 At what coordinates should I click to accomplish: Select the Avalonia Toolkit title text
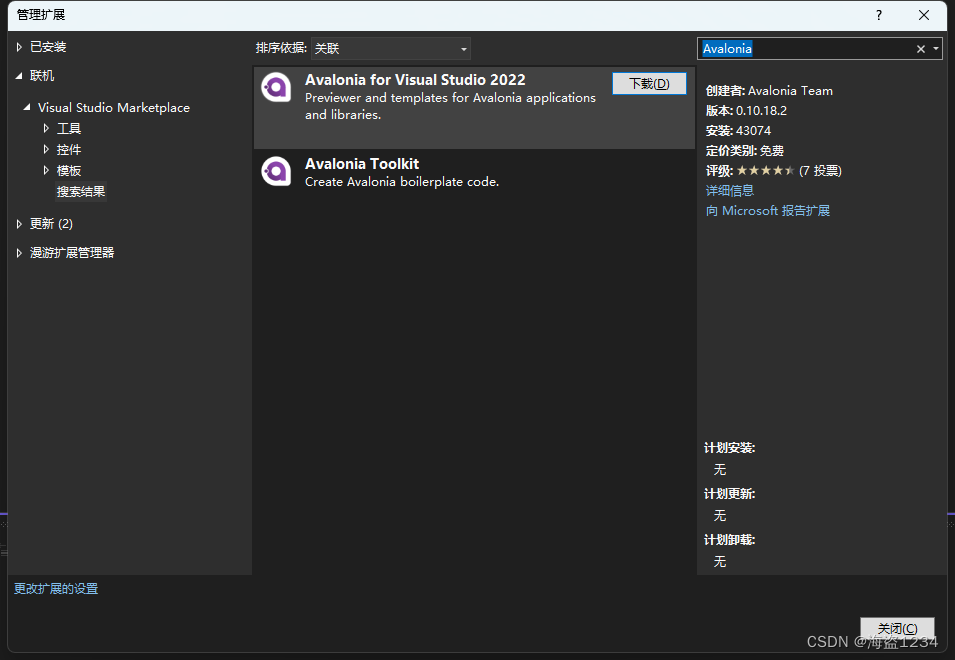tap(362, 164)
